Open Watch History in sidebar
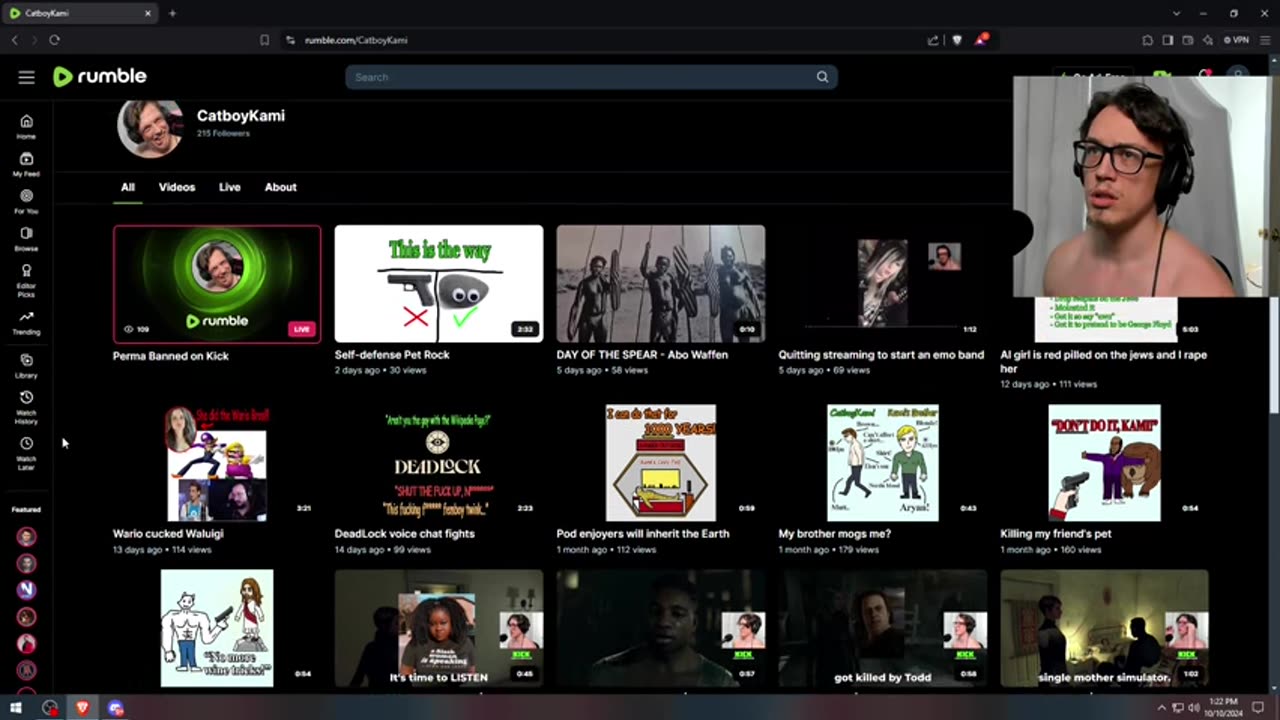The width and height of the screenshot is (1280, 720). click(26, 406)
